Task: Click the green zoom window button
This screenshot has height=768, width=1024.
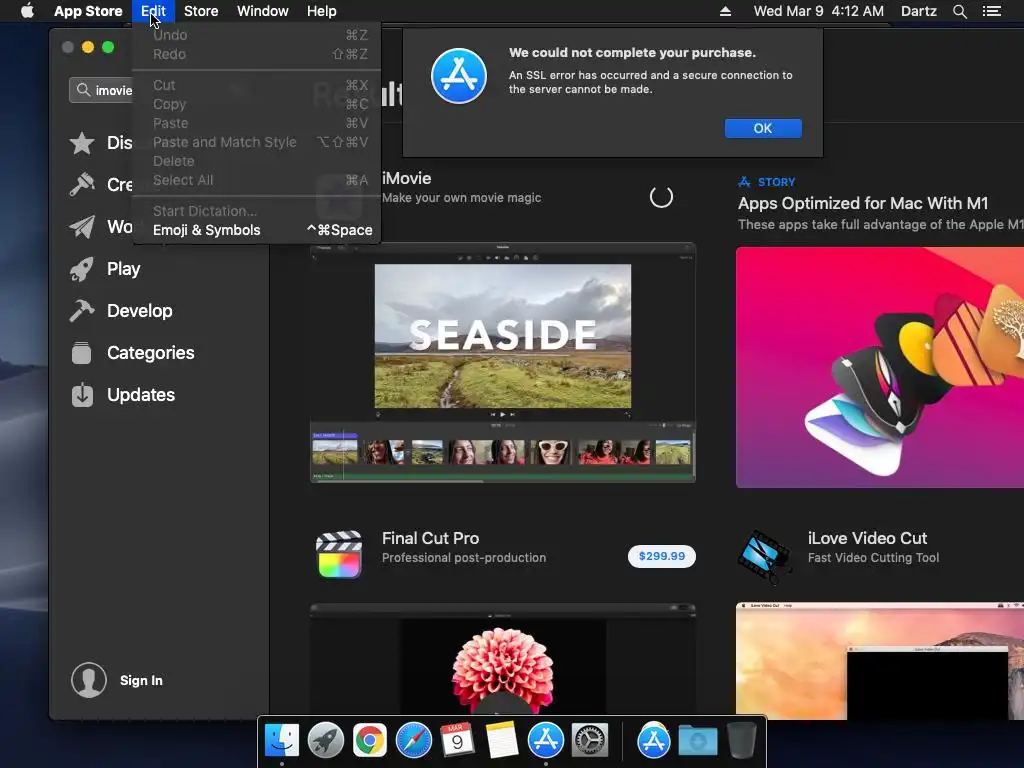Action: (x=108, y=47)
